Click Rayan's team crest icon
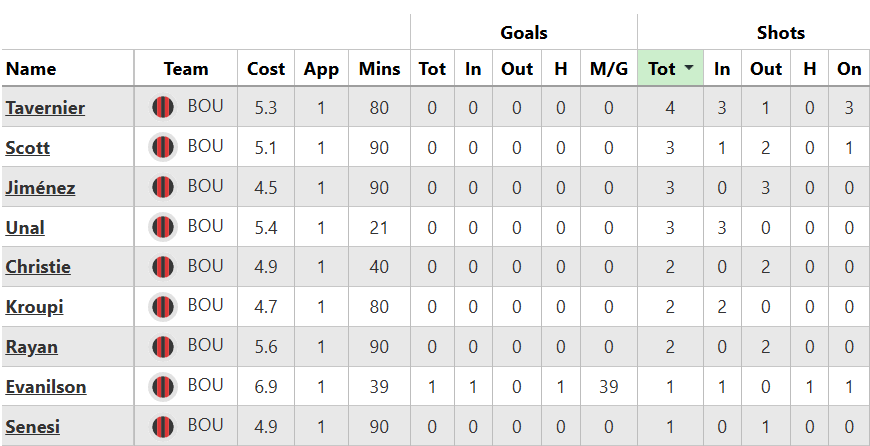 [x=163, y=348]
